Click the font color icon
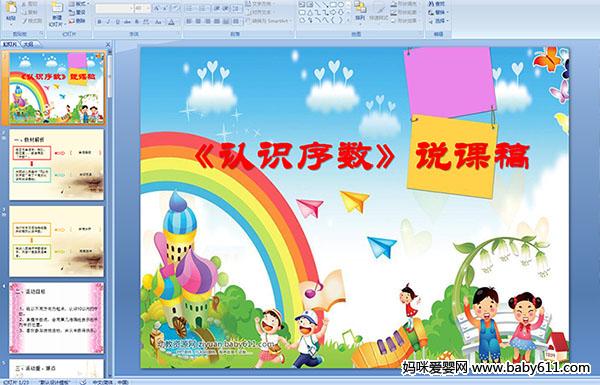Viewport: 600px width, 385px height. 171,22
